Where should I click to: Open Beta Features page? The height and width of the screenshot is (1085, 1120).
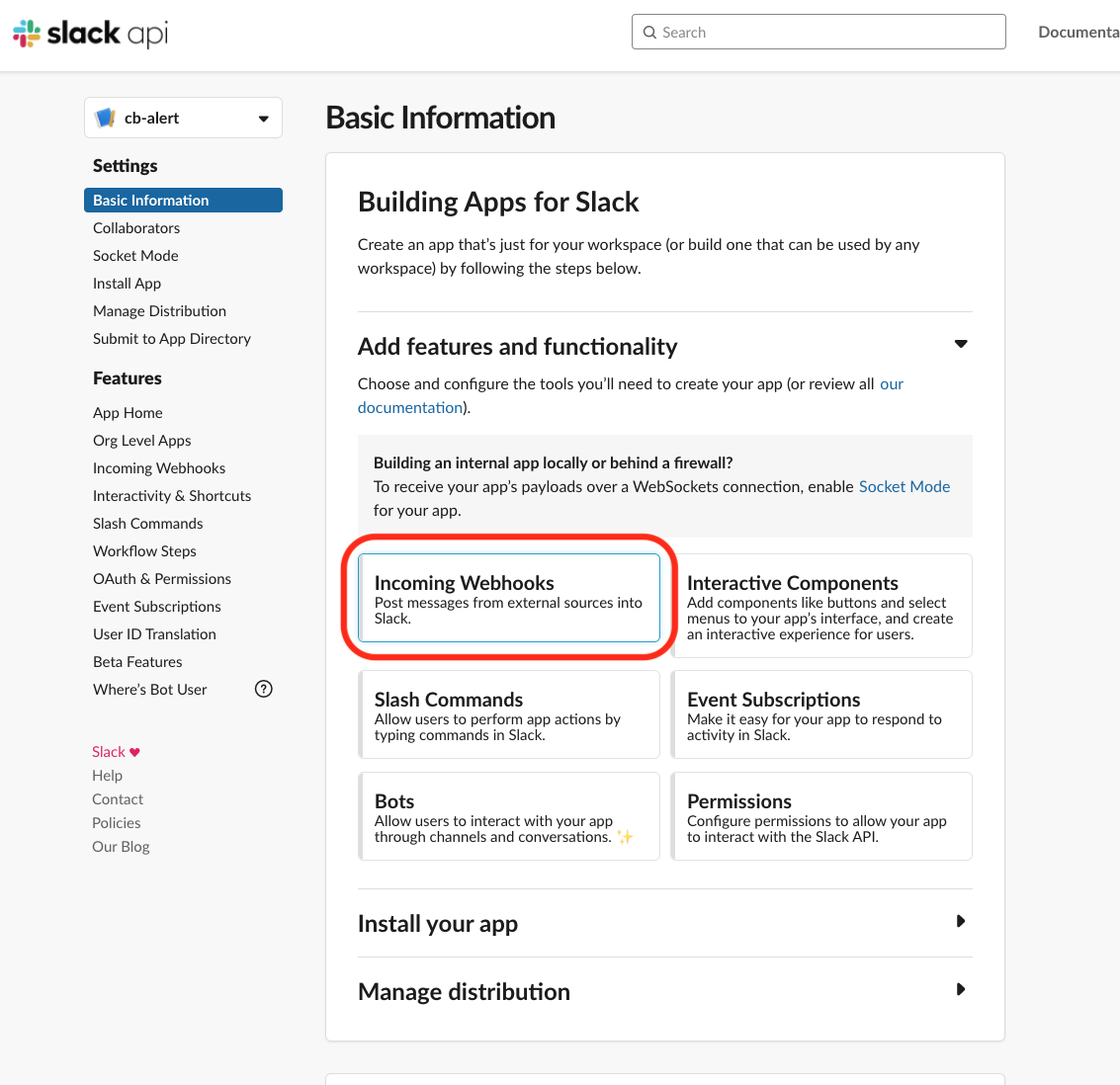pyautogui.click(x=137, y=662)
